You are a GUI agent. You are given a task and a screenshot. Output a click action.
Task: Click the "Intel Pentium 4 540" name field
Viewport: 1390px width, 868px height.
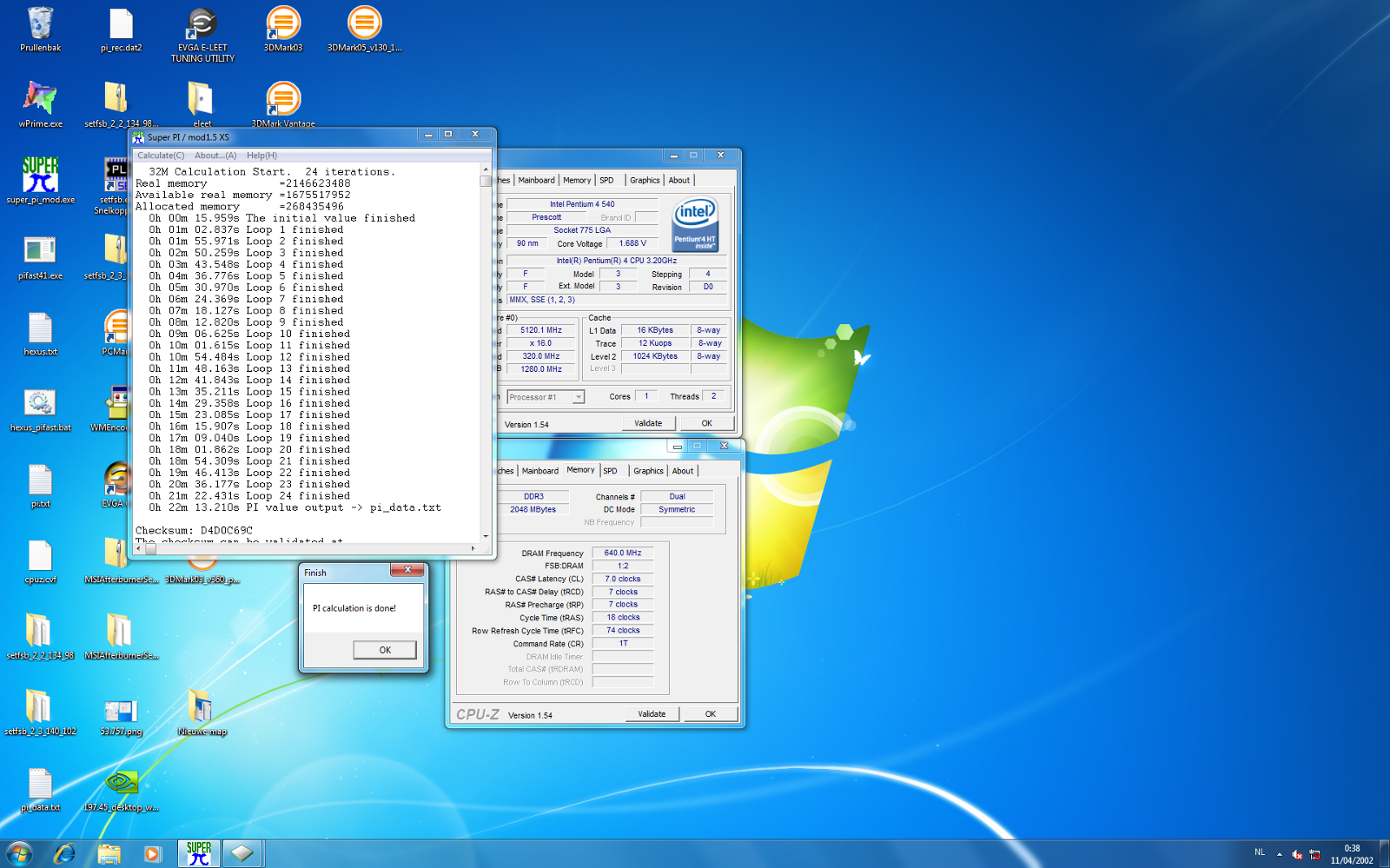pyautogui.click(x=582, y=204)
